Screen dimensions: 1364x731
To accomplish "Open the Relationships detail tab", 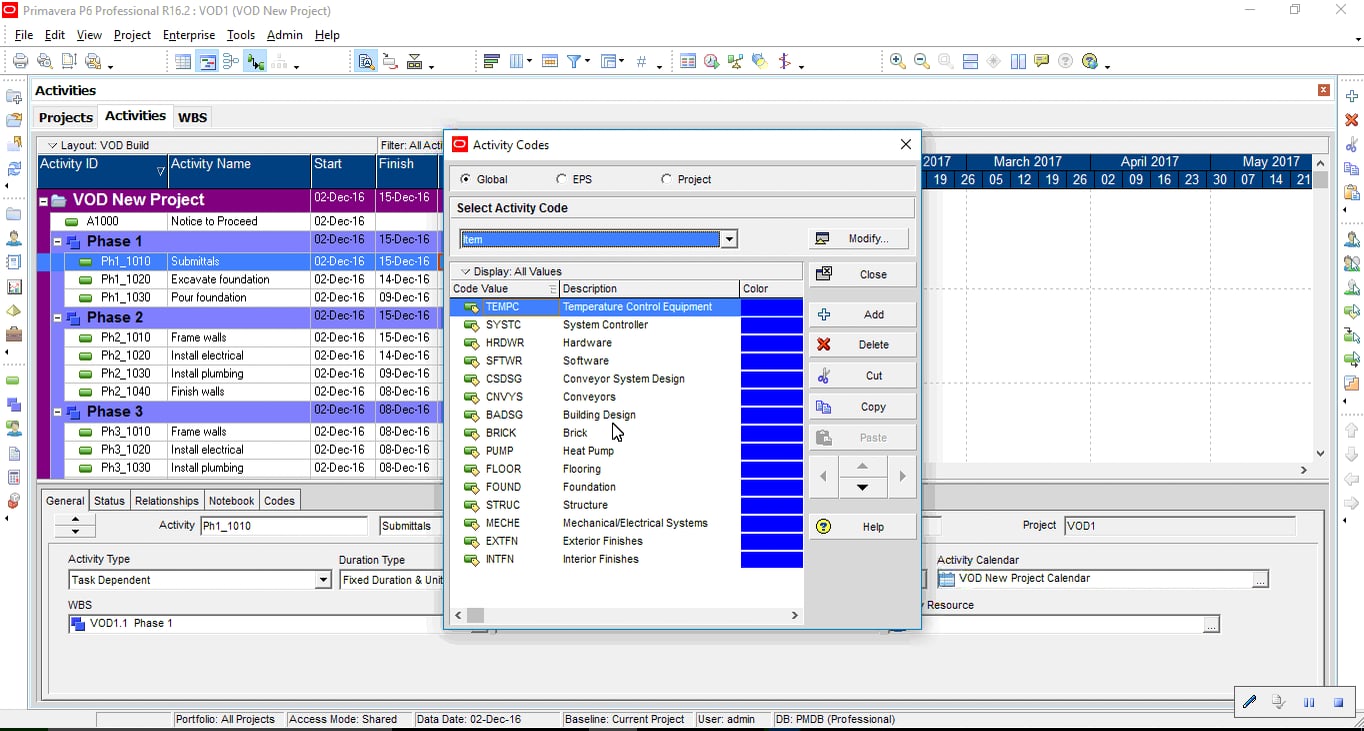I will 167,501.
